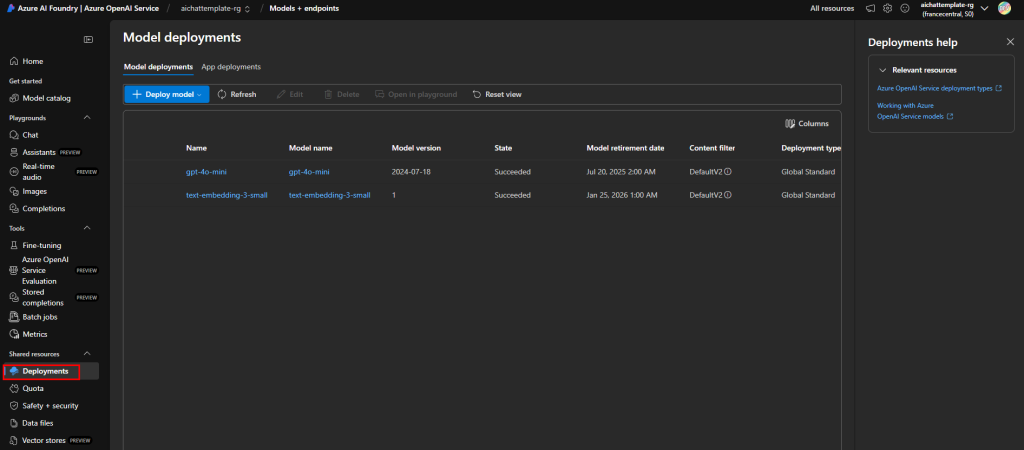Open Working with Azure OpenAI Service models link
Image resolution: width=1024 pixels, height=450 pixels.
coord(914,111)
